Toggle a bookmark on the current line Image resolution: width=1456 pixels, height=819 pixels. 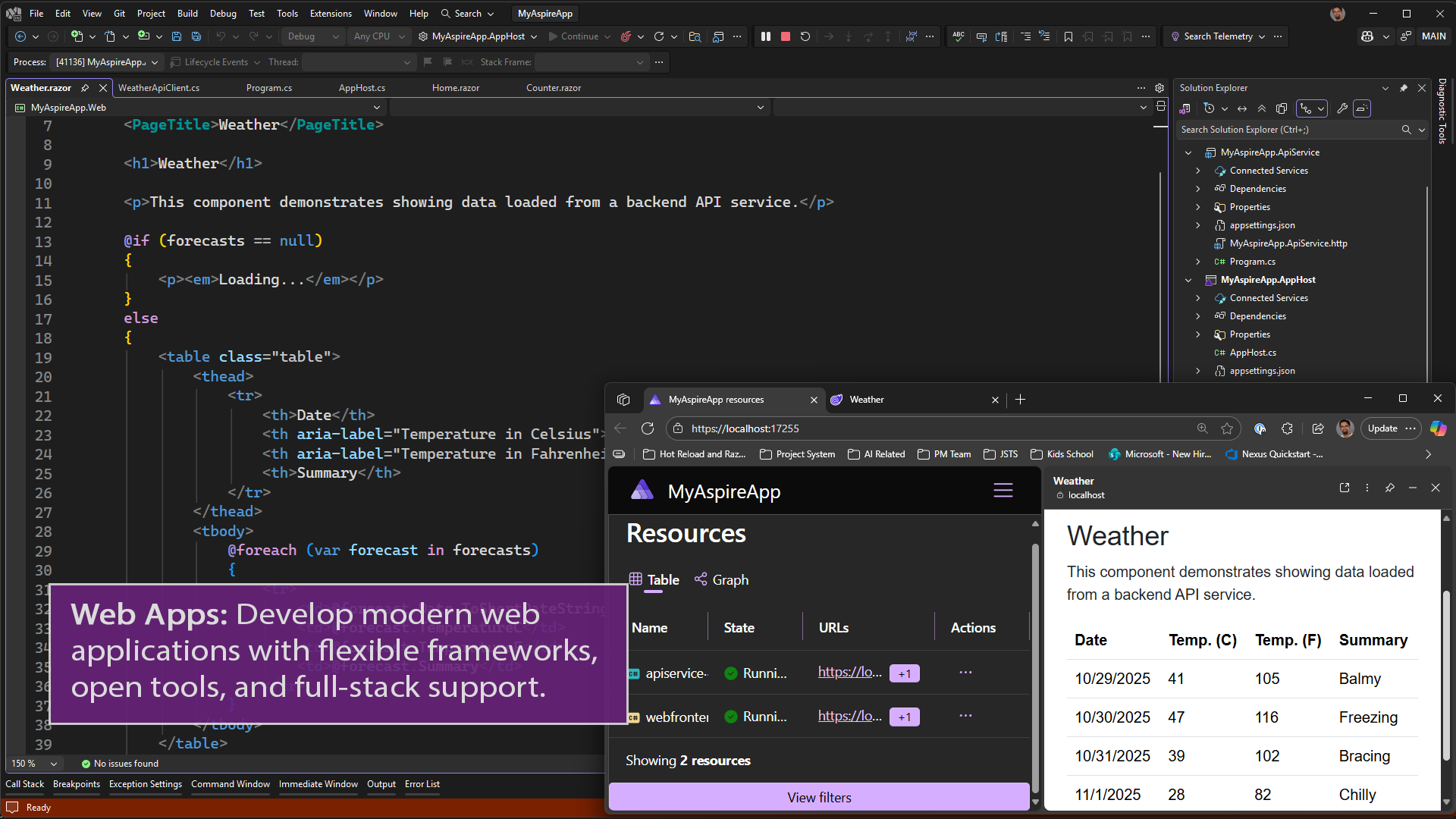tap(1068, 36)
